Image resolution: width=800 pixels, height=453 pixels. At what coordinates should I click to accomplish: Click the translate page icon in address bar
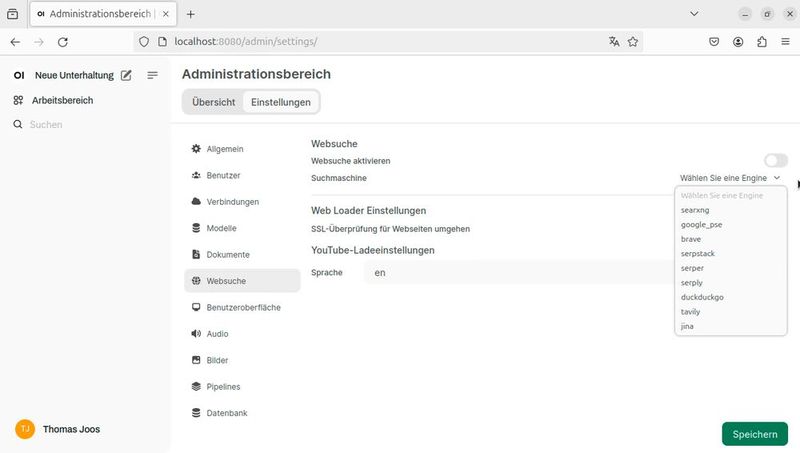pos(614,42)
